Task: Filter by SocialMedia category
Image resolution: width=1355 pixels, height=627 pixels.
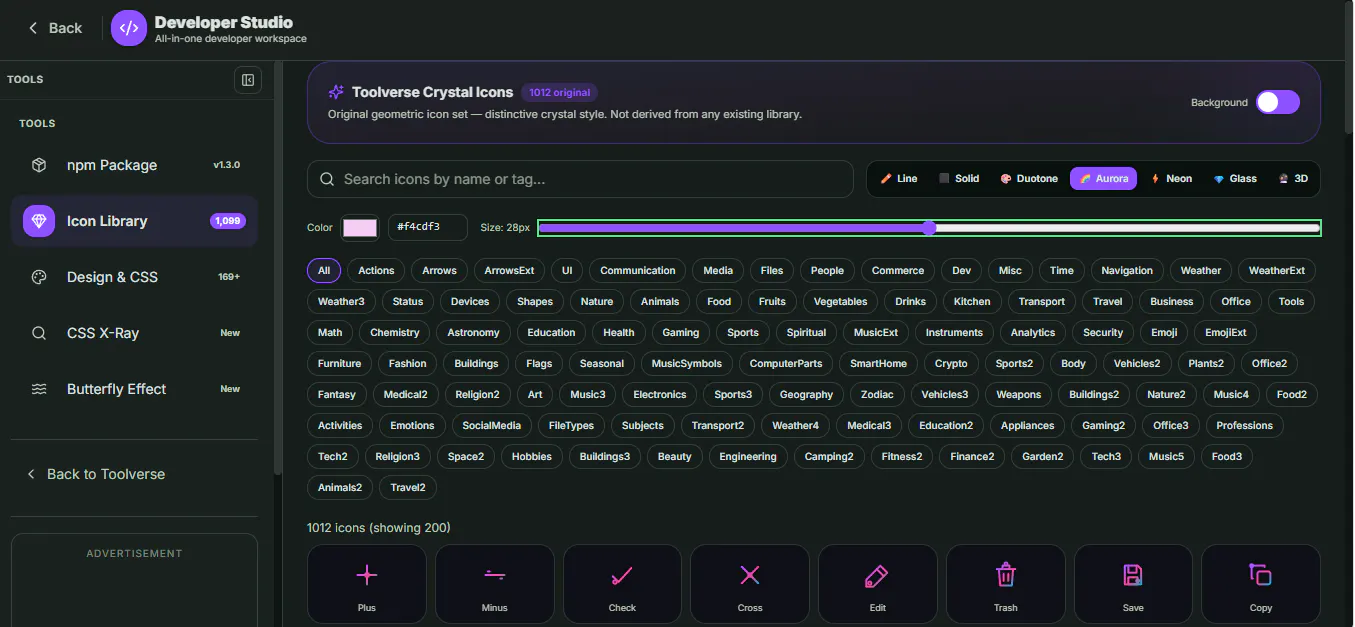Action: tap(491, 425)
